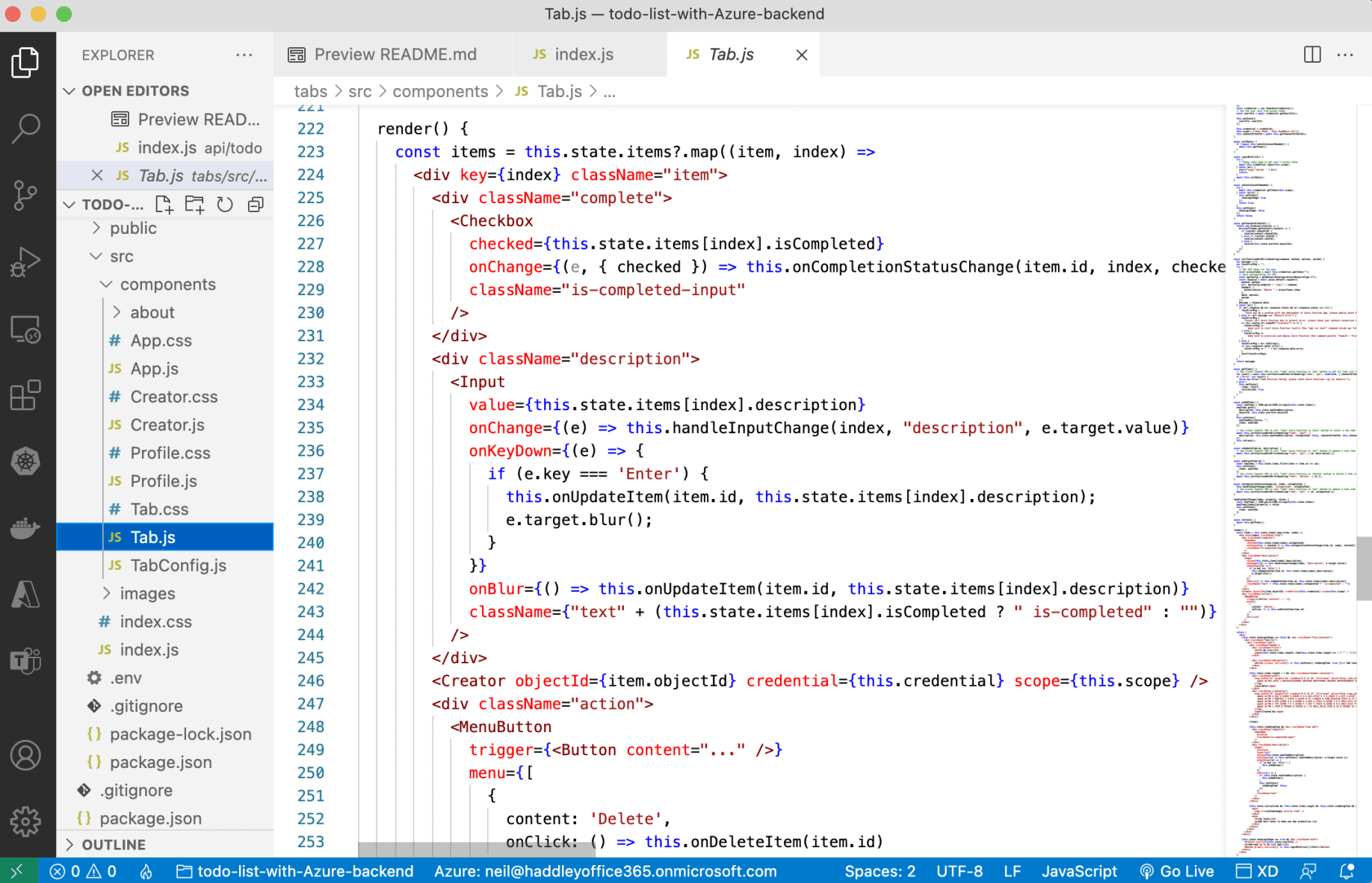Open TabConfig.js in the file tree
Image resolution: width=1372 pixels, height=883 pixels.
point(178,566)
